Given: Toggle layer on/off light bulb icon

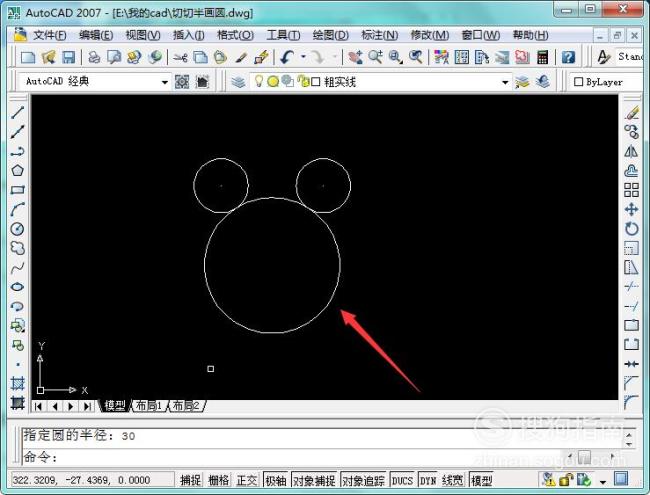Looking at the screenshot, I should pos(259,81).
